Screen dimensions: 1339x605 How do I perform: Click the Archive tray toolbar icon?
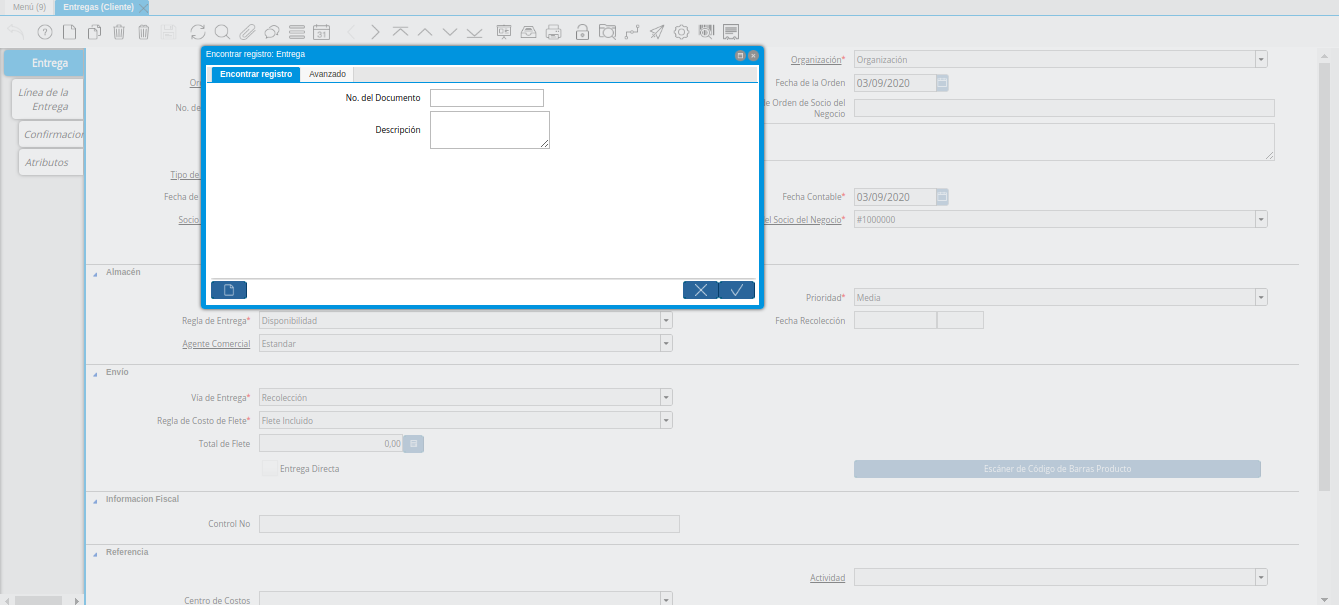point(529,32)
